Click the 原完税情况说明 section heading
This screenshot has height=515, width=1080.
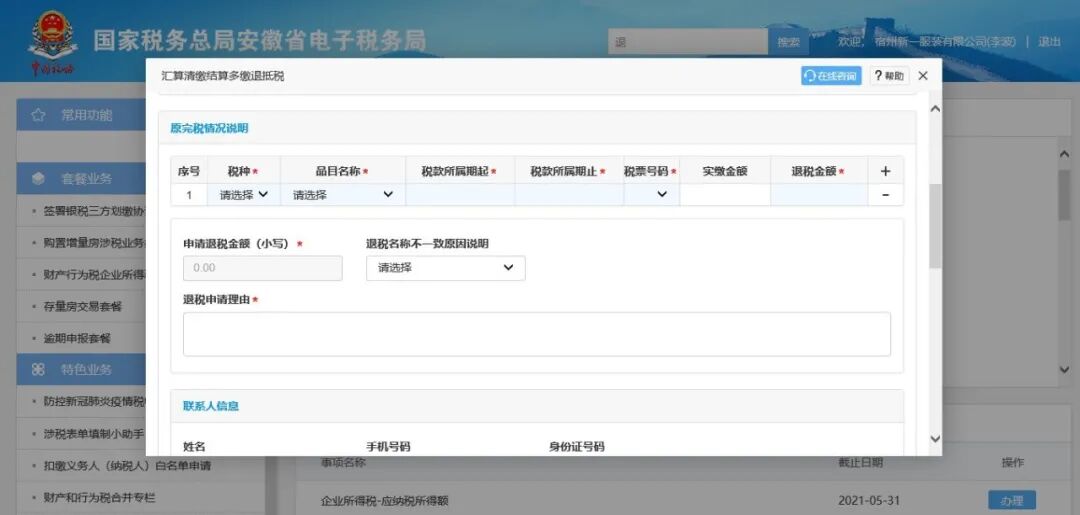pyautogui.click(x=209, y=128)
